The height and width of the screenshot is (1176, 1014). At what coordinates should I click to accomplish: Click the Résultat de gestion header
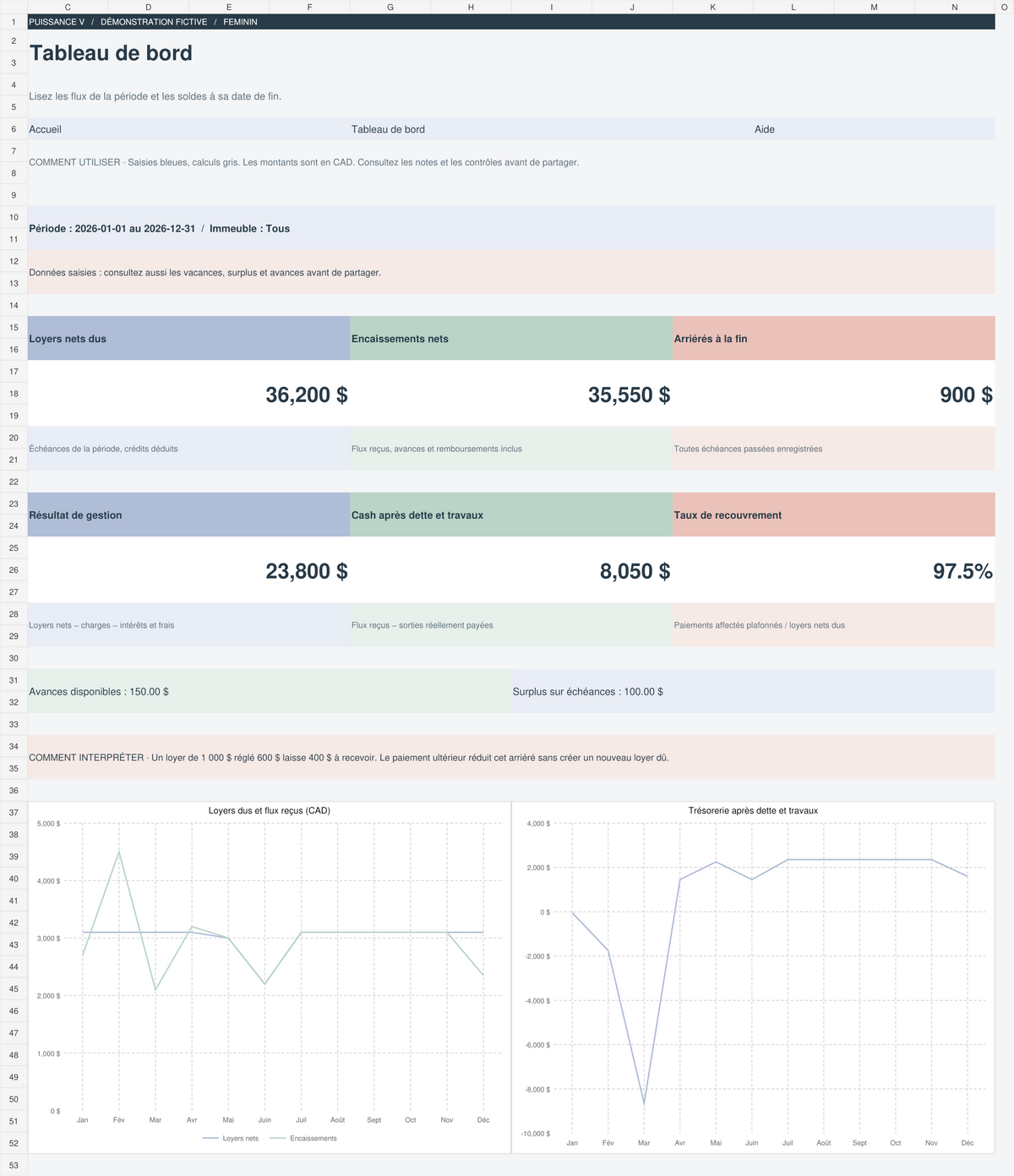[x=188, y=515]
